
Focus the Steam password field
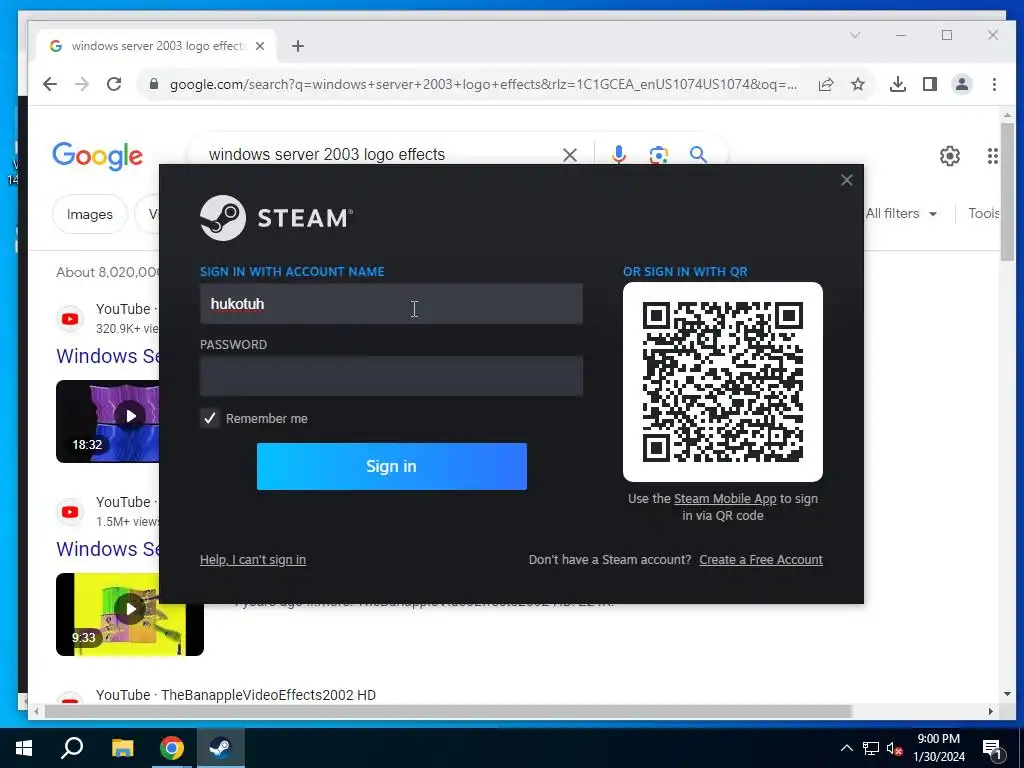(x=391, y=376)
